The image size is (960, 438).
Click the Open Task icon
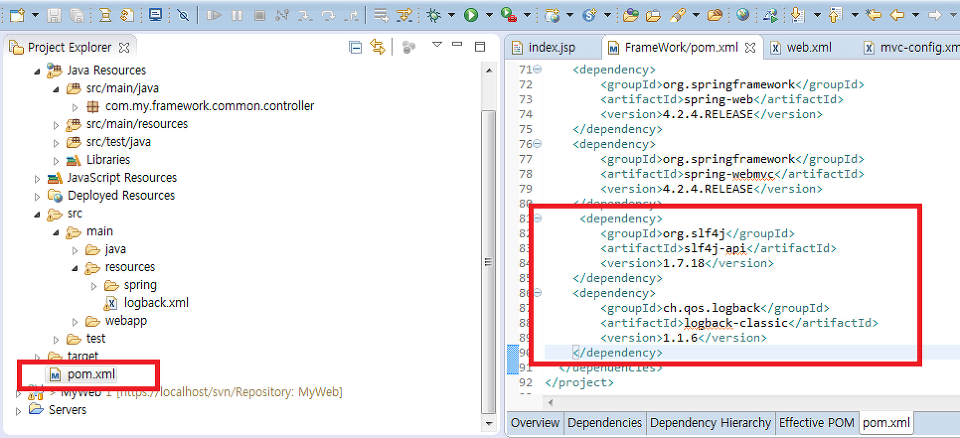pos(653,15)
